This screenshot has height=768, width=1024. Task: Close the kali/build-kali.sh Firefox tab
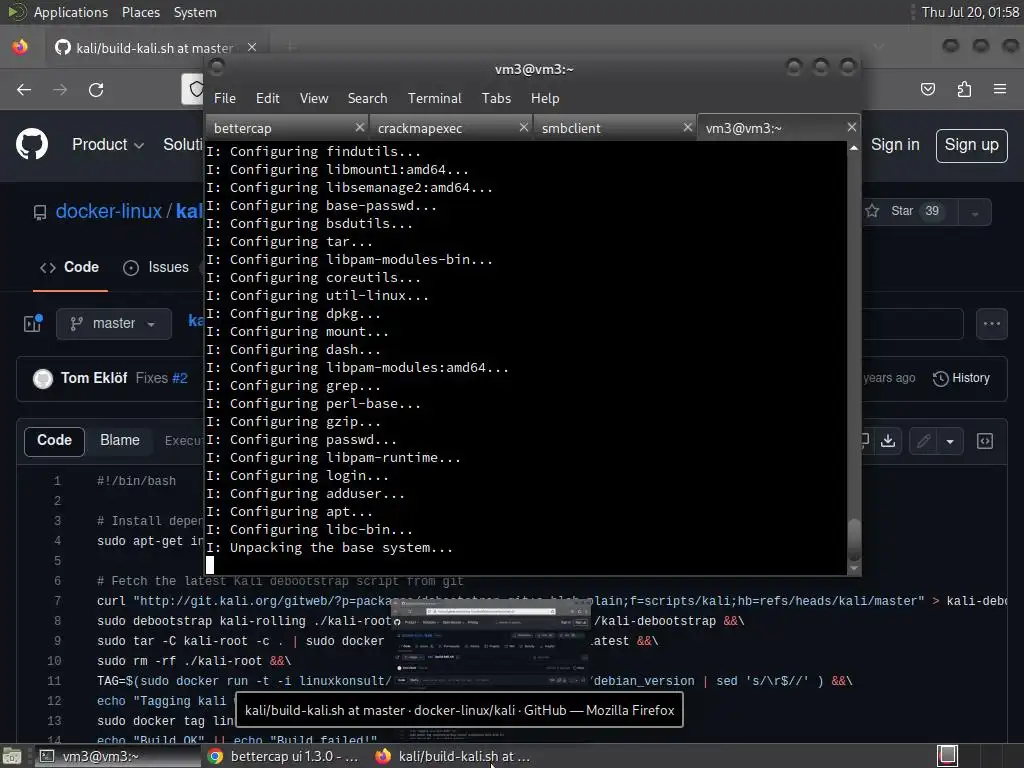click(252, 47)
